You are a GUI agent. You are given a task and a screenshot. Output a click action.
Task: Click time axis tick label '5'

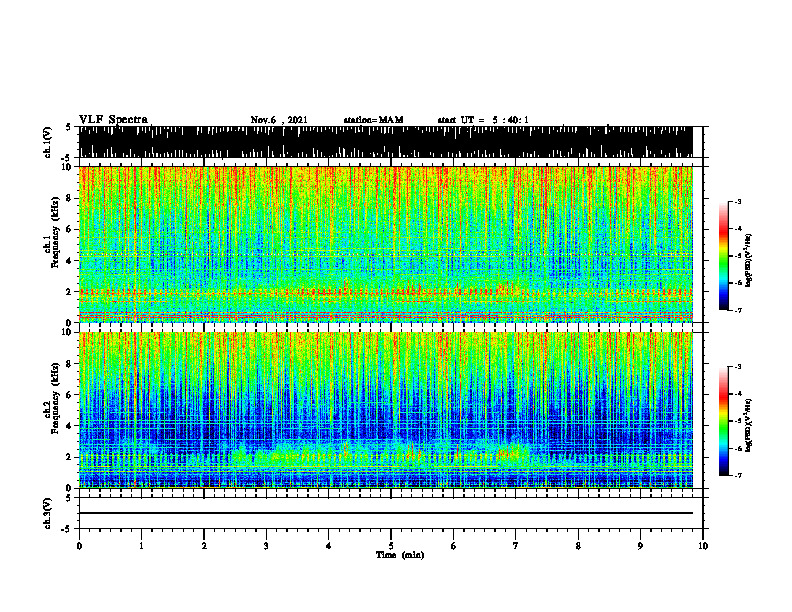pos(391,546)
